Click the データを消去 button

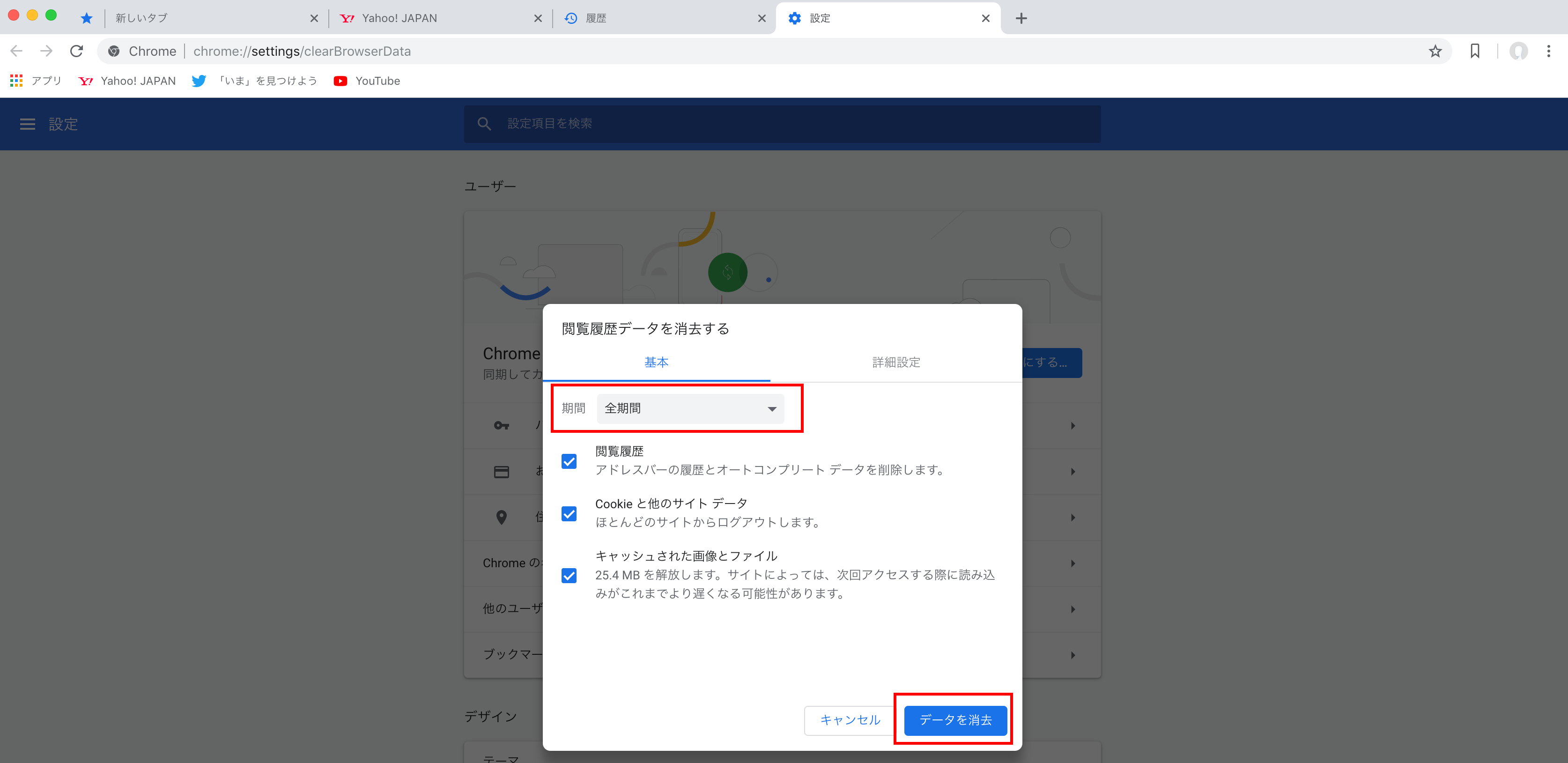[955, 720]
